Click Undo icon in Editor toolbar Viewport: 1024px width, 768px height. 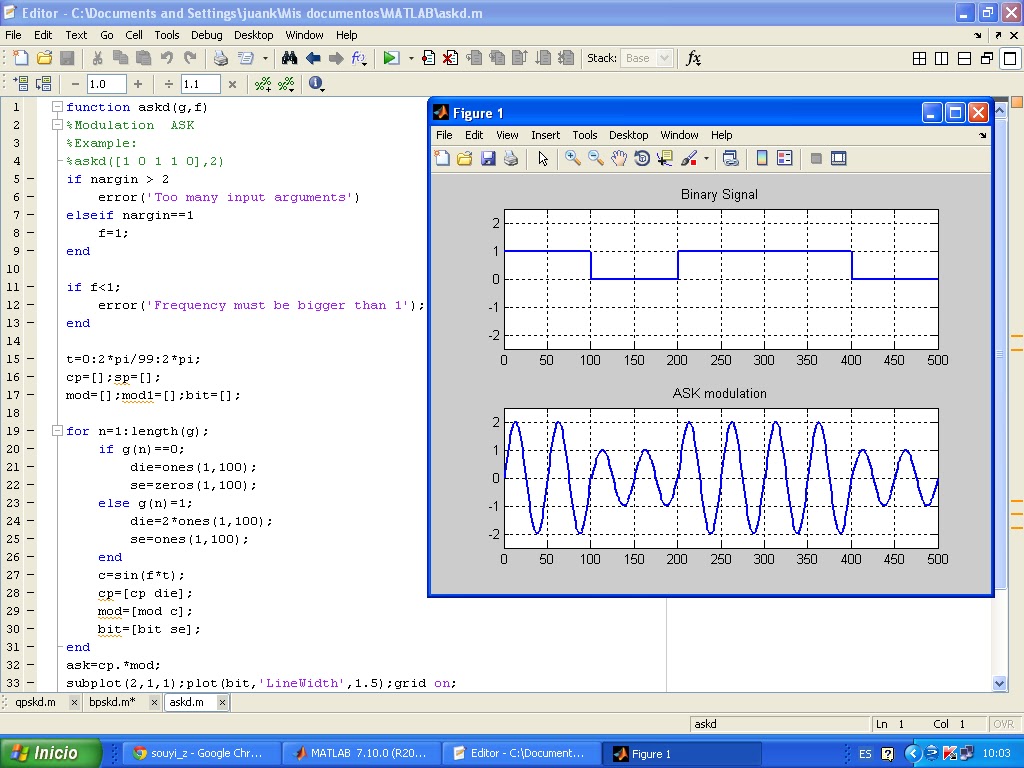point(167,58)
